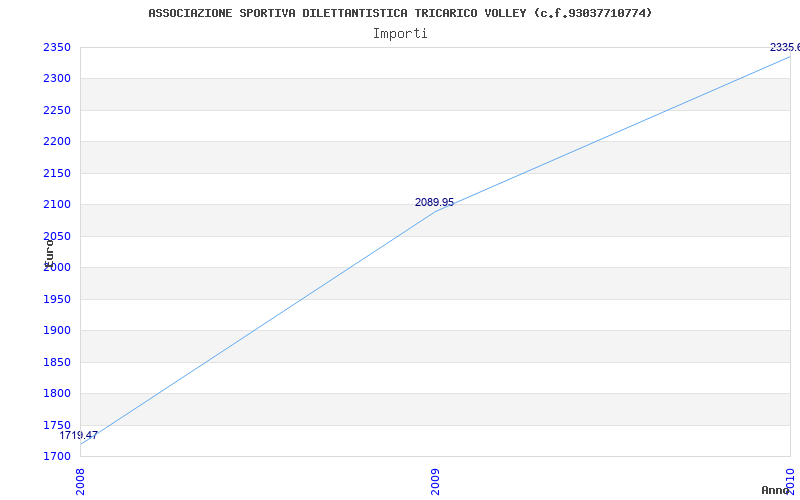The width and height of the screenshot is (800, 500).
Task: Click the 1750 y-axis tick label
Action: [57, 425]
